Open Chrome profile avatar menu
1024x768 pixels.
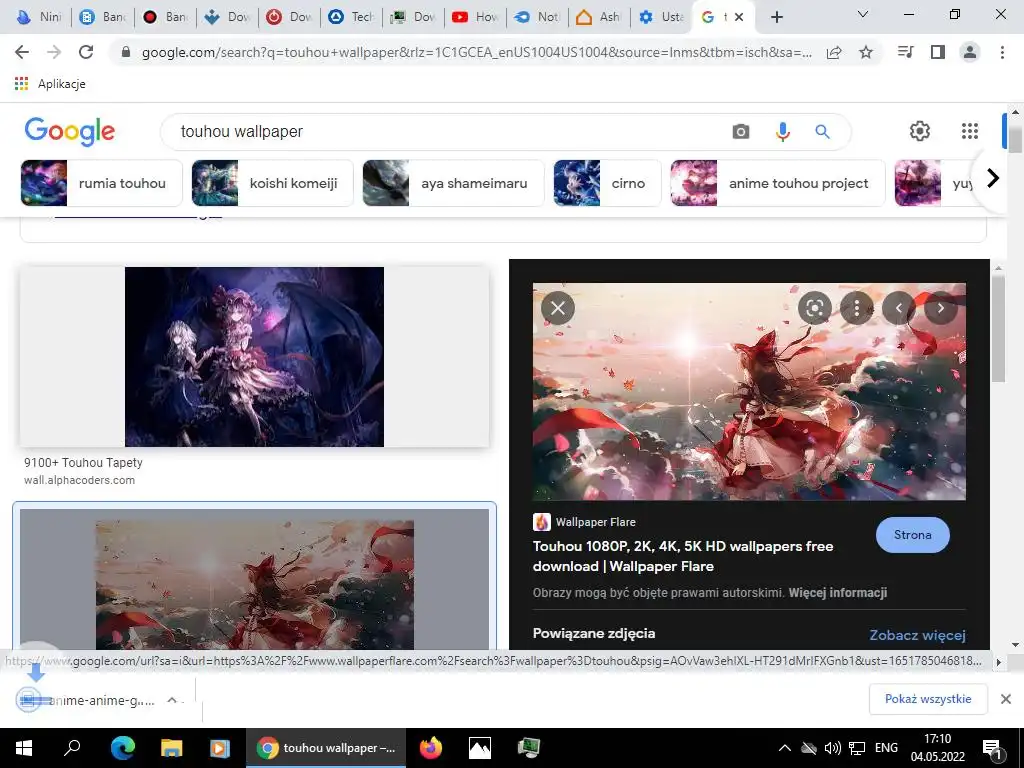[x=970, y=52]
